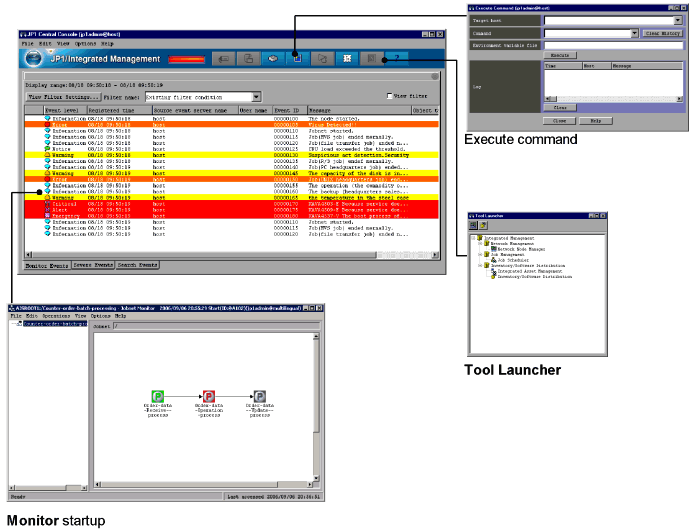Screen dimensions: 691x532
Task: Collapse Inventory/Software Distribution folder node
Action: point(480,265)
